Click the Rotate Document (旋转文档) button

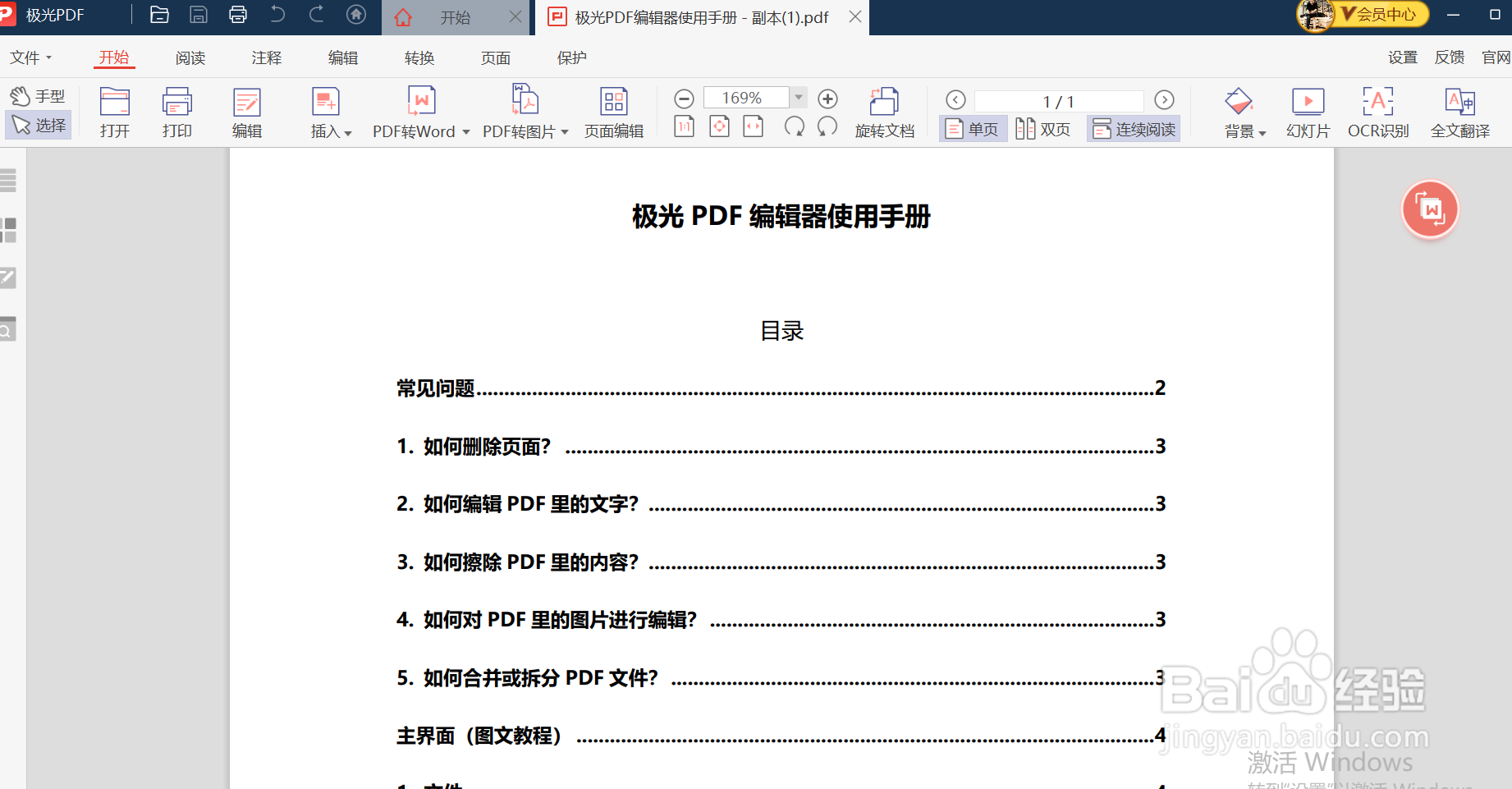[885, 112]
